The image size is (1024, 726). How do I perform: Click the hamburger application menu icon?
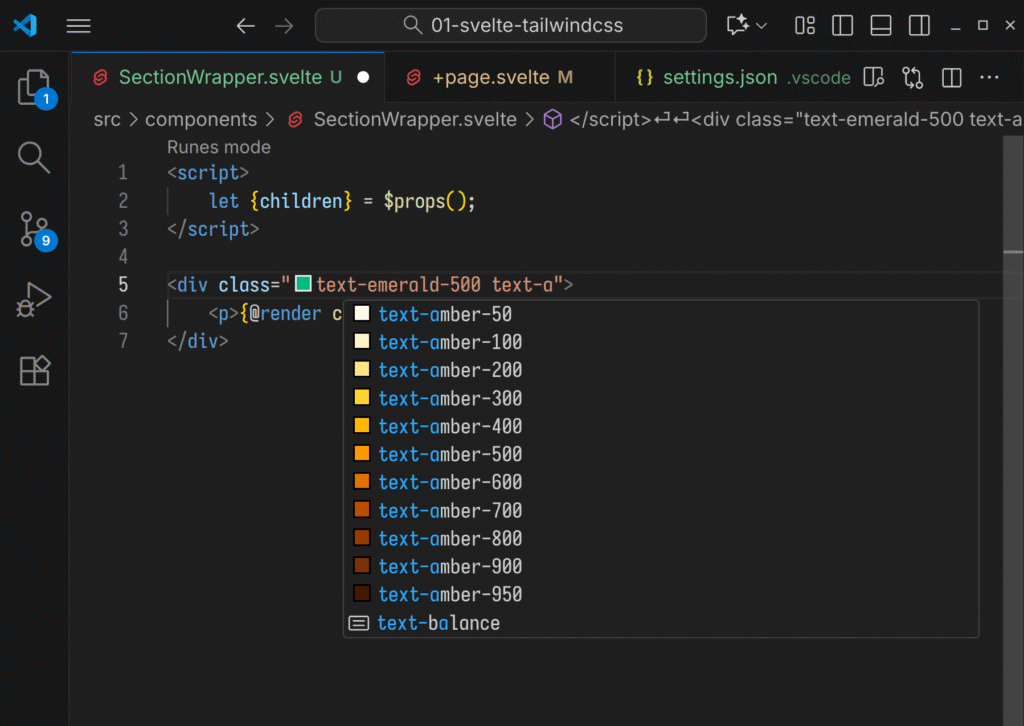point(79,26)
